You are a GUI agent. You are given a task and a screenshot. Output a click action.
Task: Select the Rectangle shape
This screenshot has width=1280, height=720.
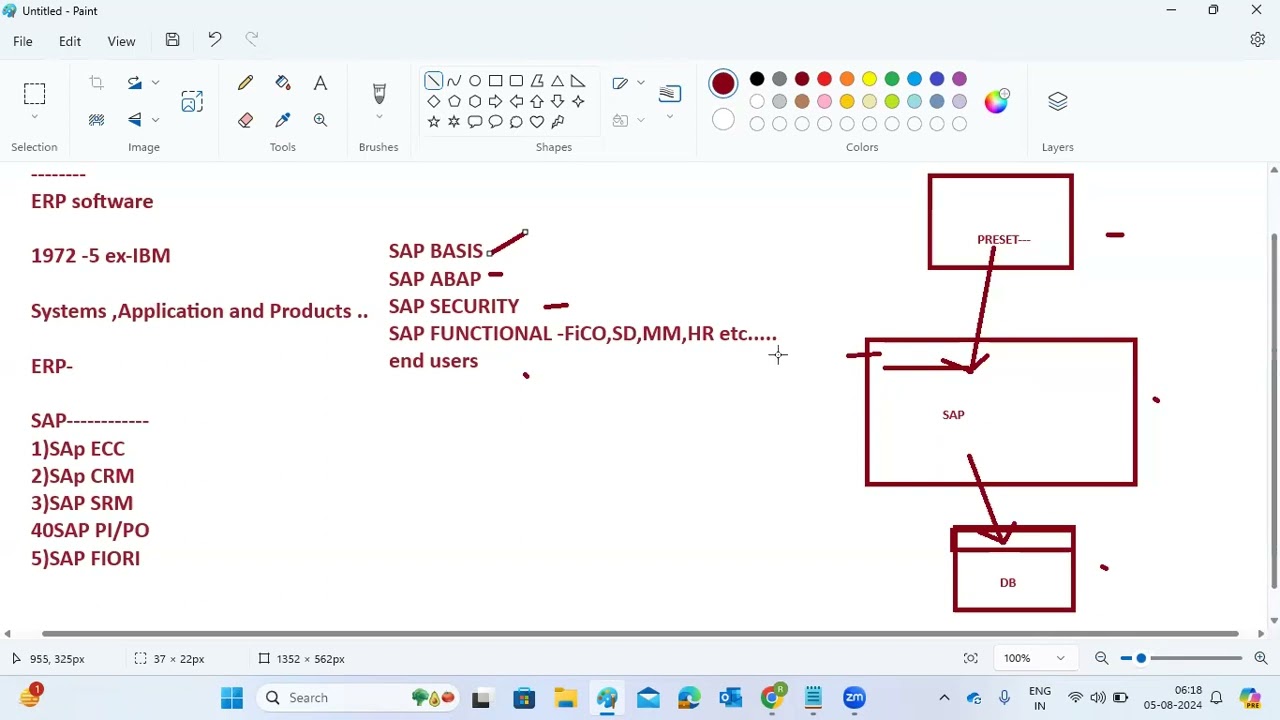click(495, 81)
